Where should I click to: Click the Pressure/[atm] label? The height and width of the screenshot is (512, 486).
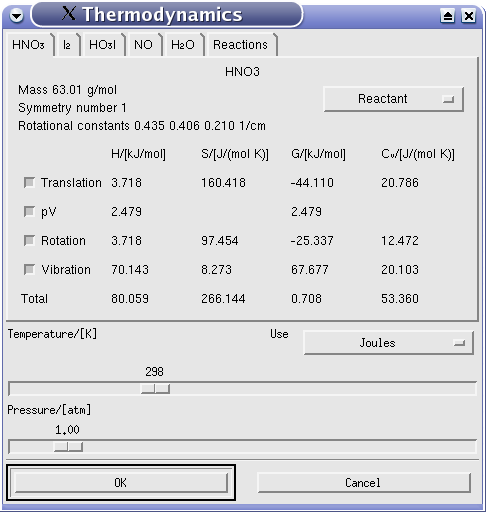pos(49,410)
